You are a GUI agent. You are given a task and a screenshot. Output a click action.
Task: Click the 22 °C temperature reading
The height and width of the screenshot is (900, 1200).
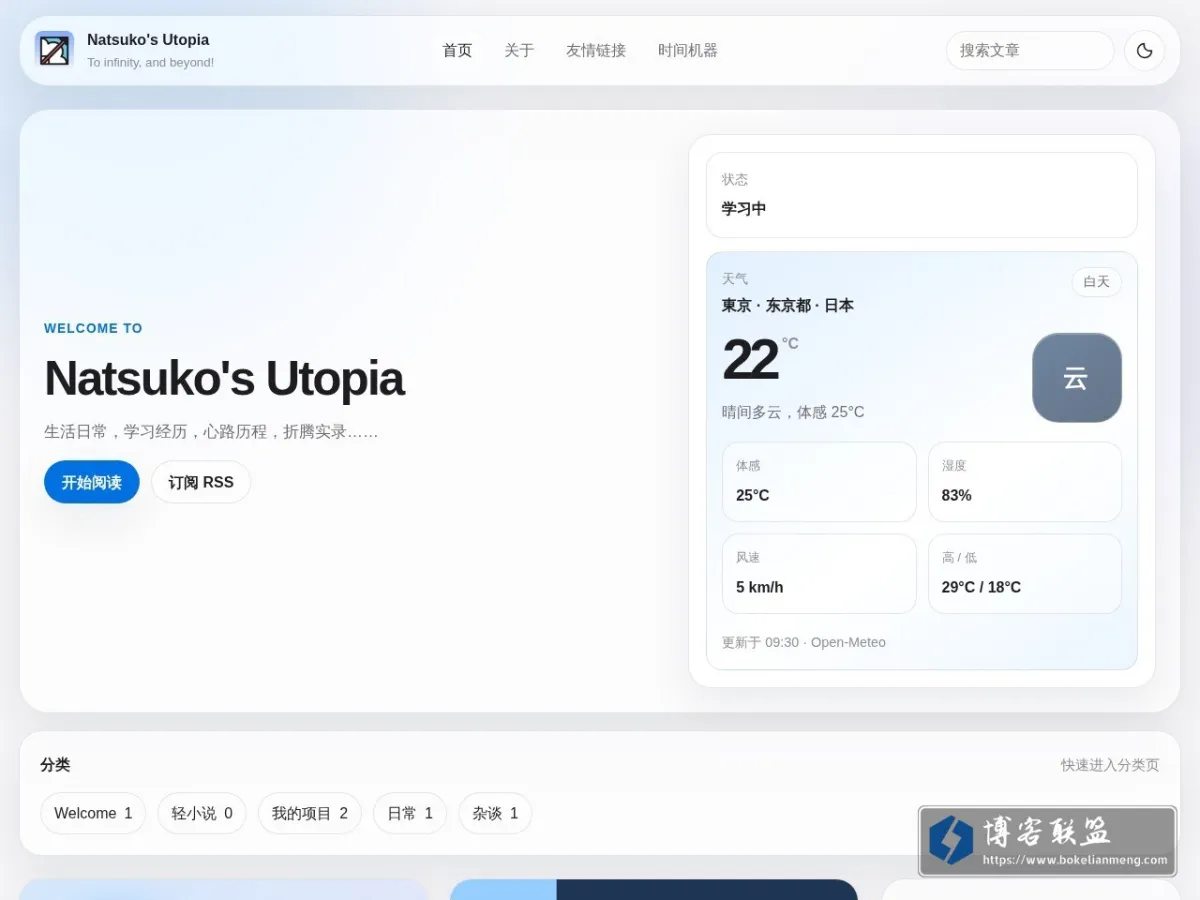(760, 360)
